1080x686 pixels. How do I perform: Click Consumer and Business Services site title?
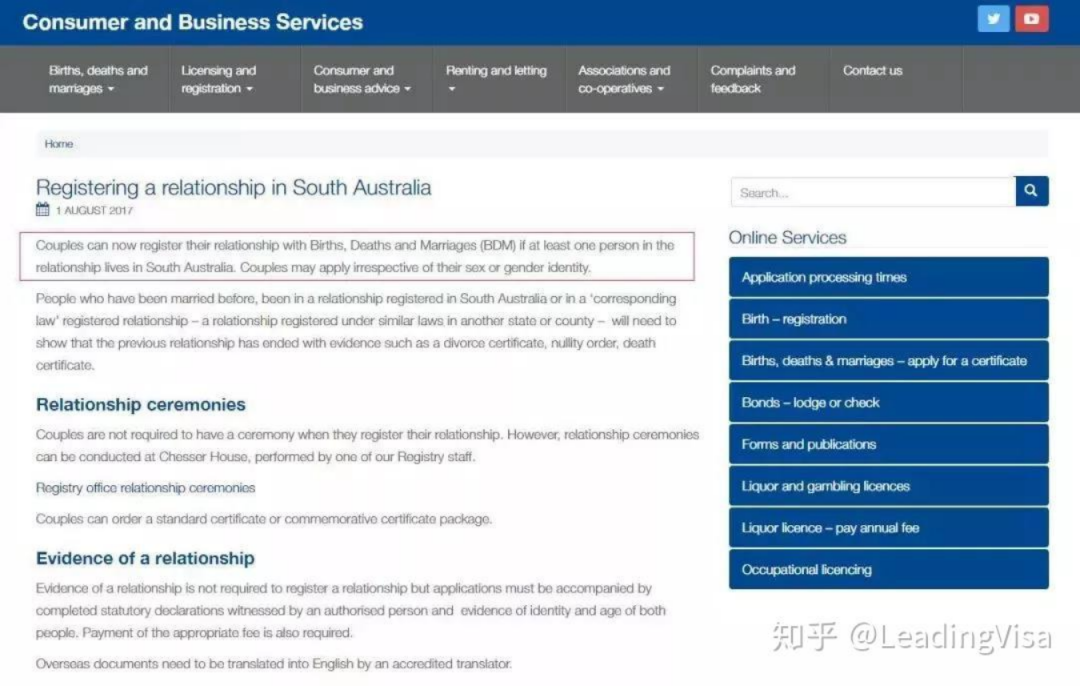[192, 22]
